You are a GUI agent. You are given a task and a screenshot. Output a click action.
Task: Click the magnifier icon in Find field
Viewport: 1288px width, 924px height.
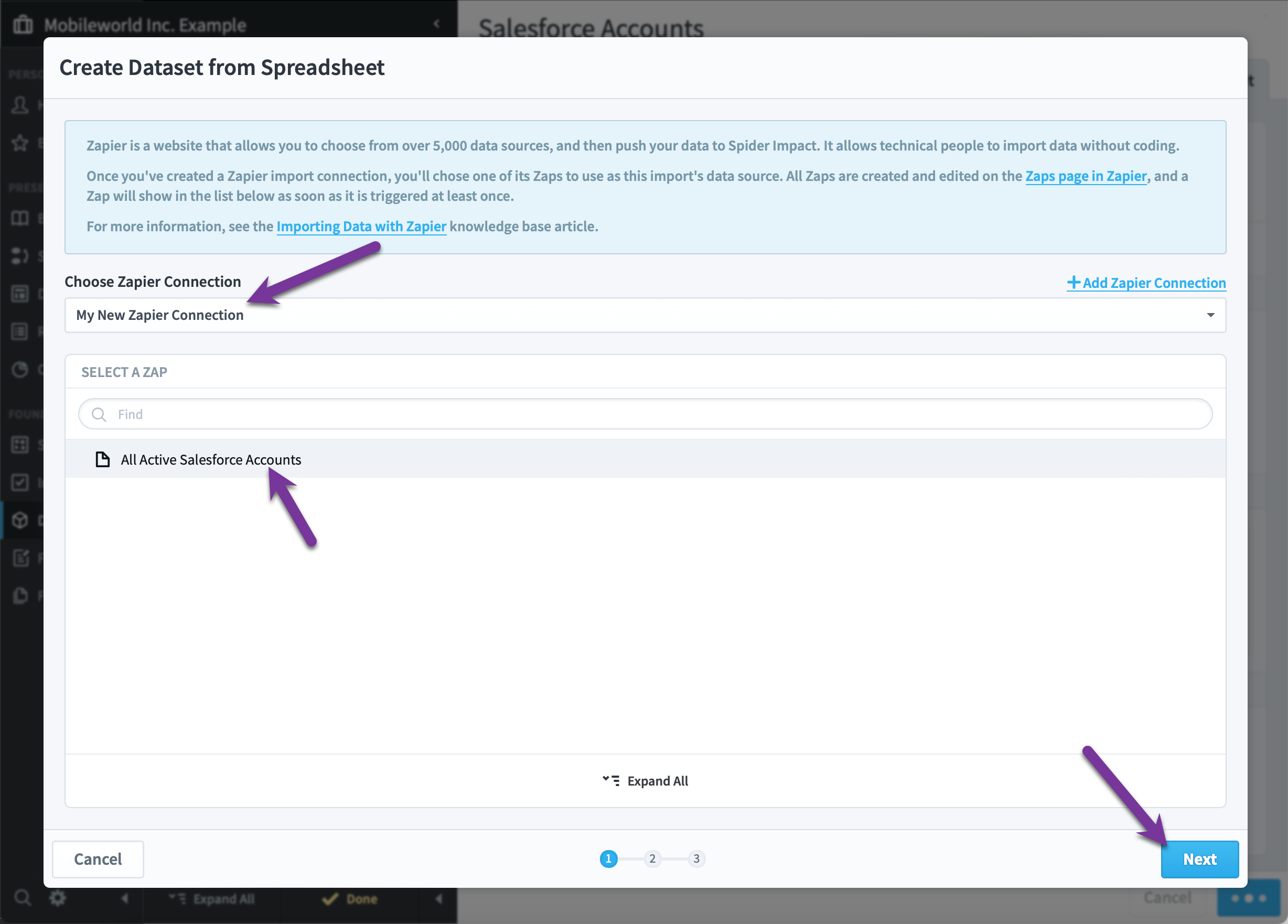point(100,414)
